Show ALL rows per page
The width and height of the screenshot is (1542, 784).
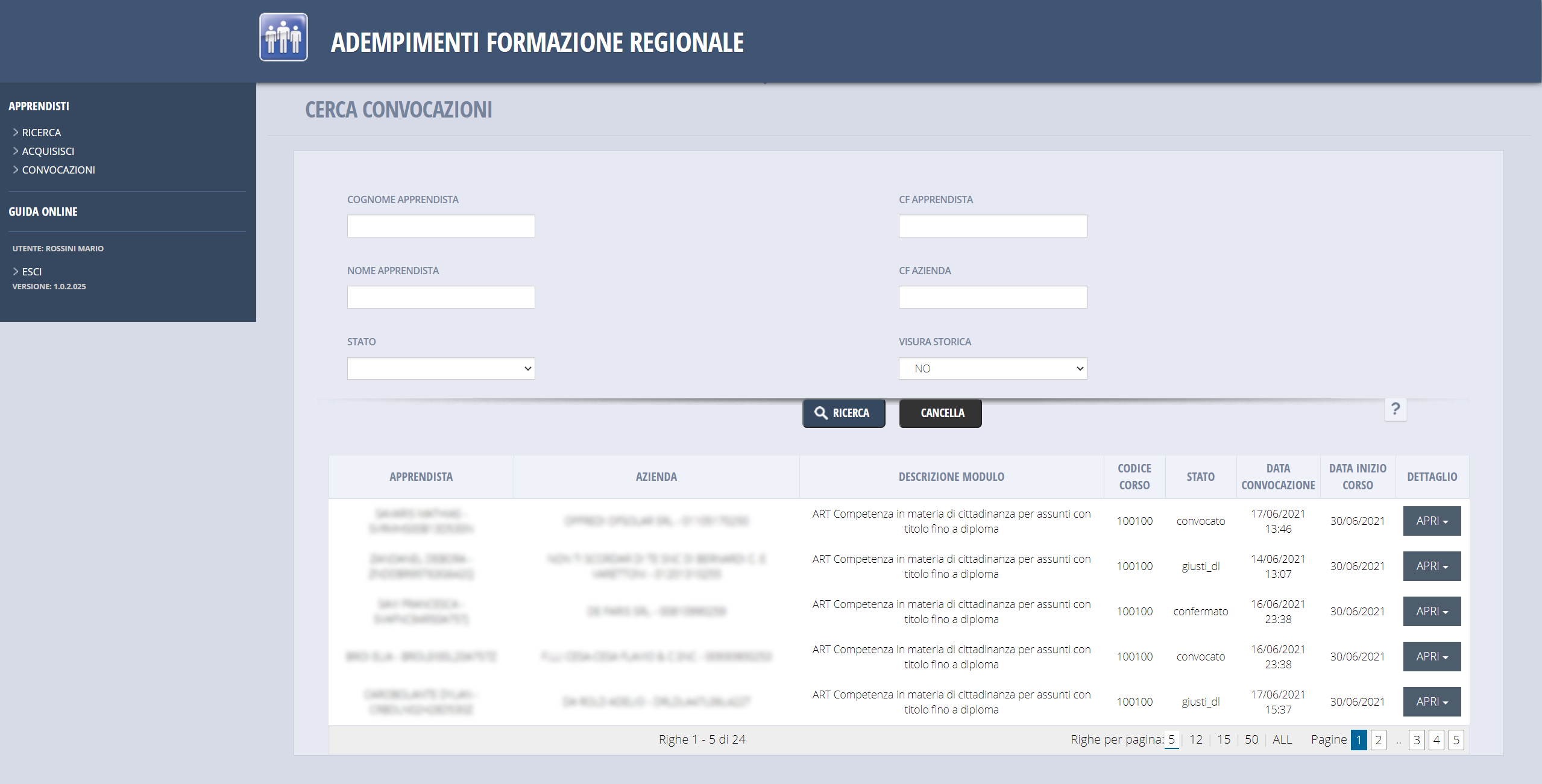coord(1282,739)
